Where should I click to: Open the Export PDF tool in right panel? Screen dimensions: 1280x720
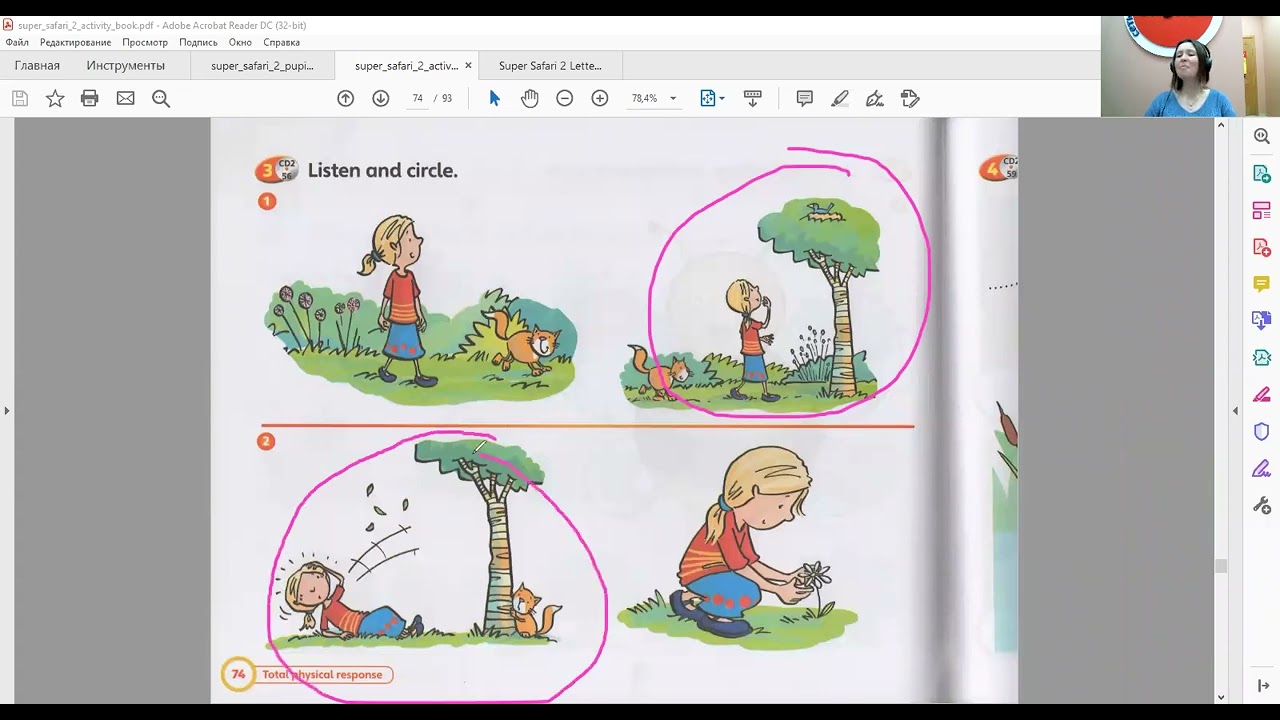(x=1262, y=174)
